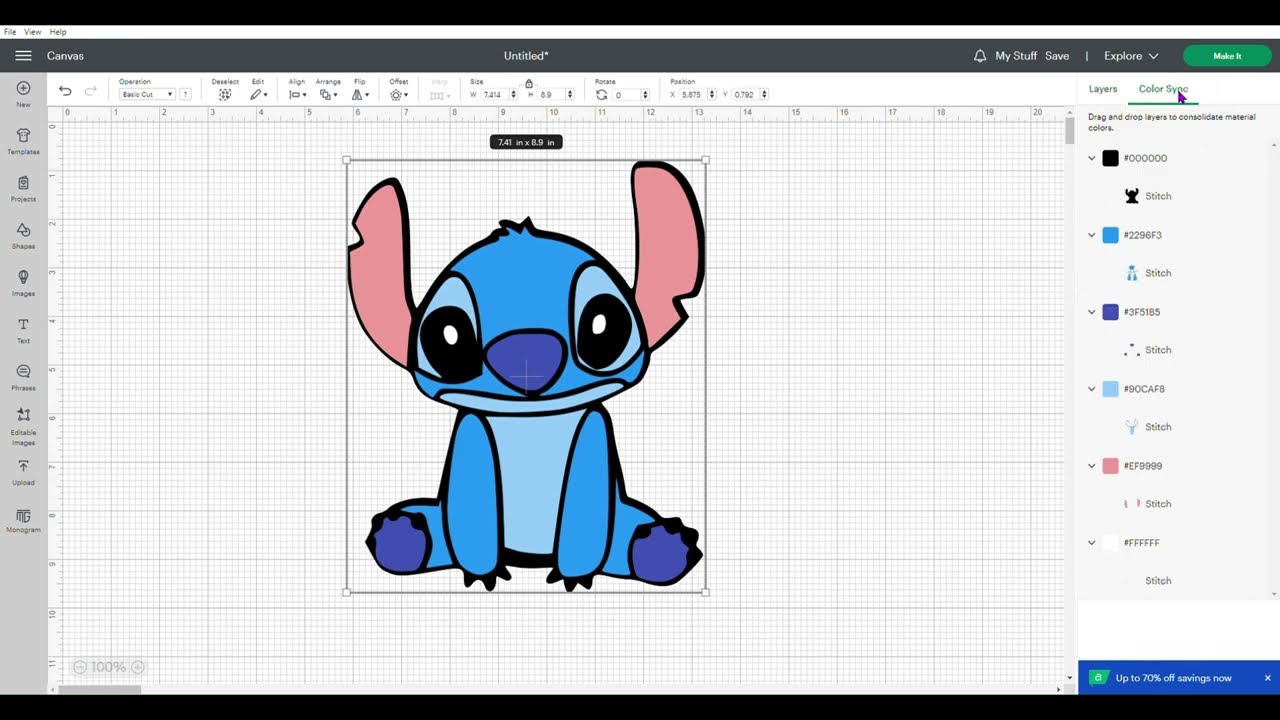The width and height of the screenshot is (1280, 720).
Task: Click the Deselect icon
Action: pyautogui.click(x=225, y=95)
